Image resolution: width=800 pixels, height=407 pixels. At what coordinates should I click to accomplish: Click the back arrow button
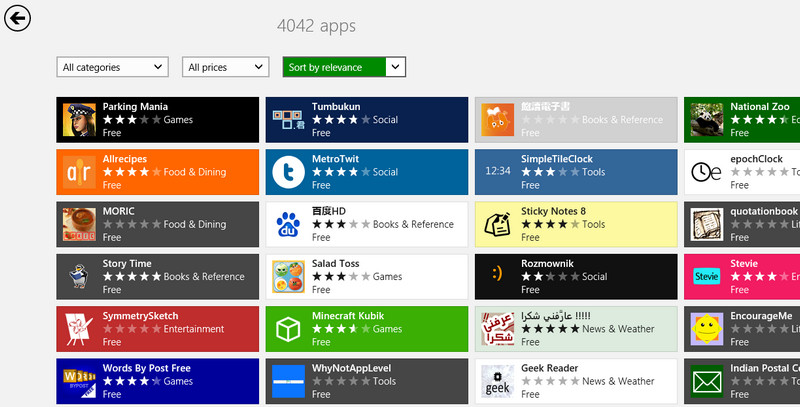[x=18, y=18]
